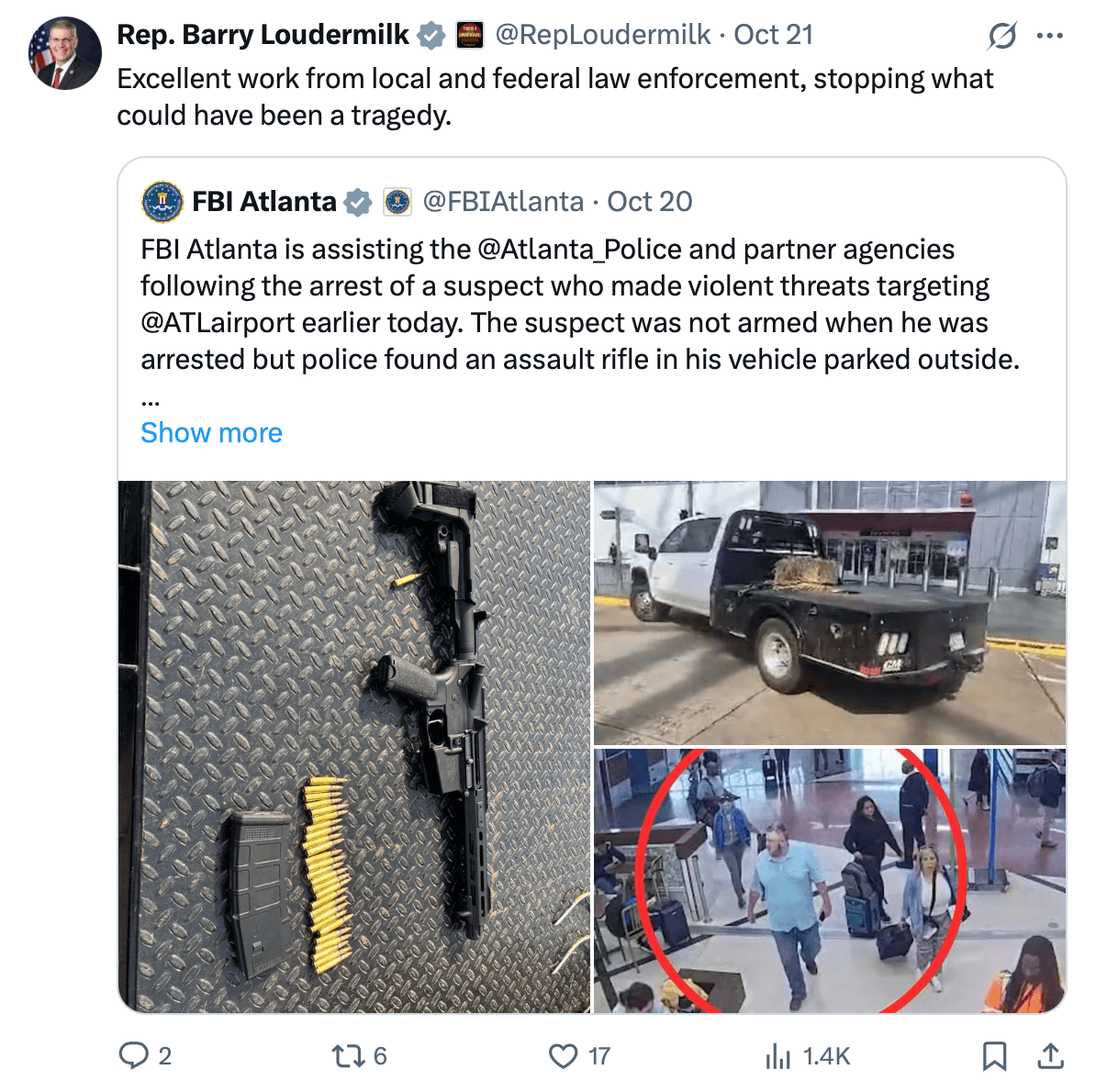Image resolution: width=1096 pixels, height=1092 pixels.
Task: Click the @FBIAtlanta handle
Action: tap(503, 202)
